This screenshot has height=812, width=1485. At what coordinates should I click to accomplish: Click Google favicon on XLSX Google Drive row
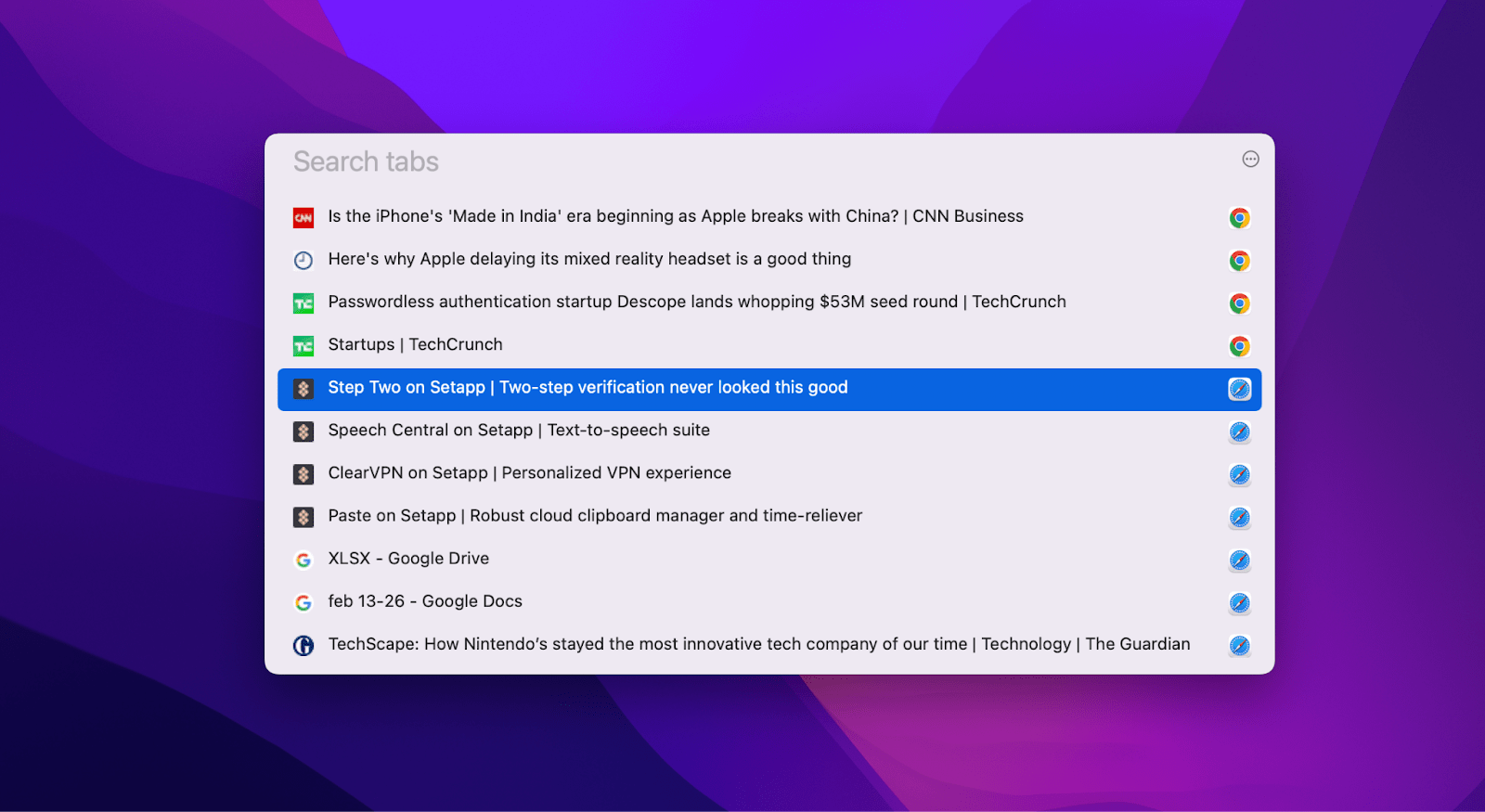tap(303, 560)
